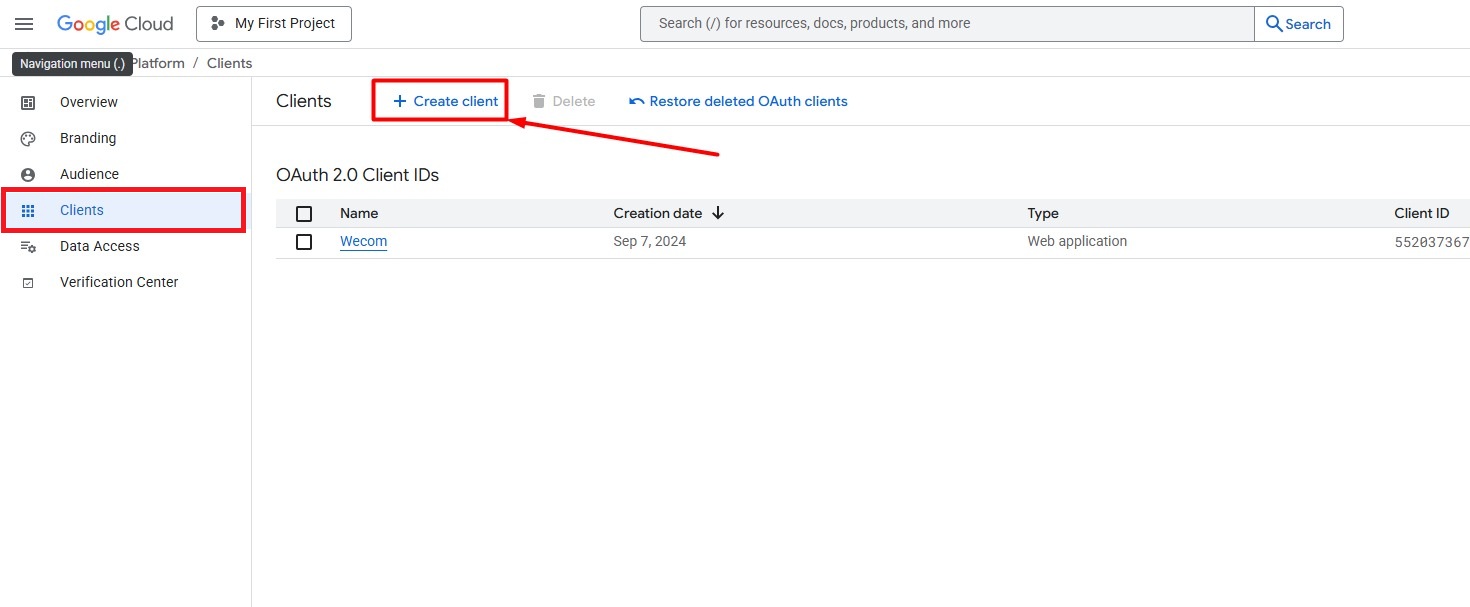
Task: Click the Overview sidebar icon
Action: (x=28, y=103)
